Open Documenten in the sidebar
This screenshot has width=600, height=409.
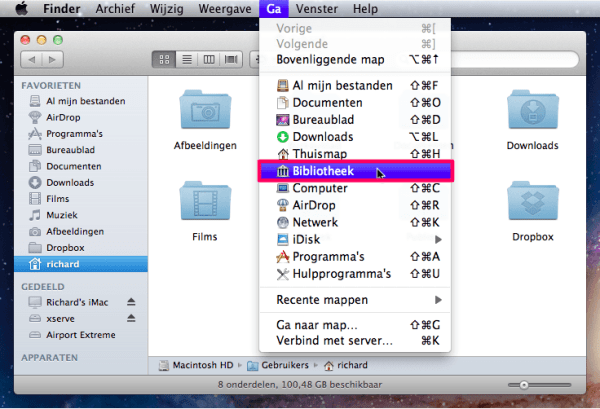pos(81,166)
